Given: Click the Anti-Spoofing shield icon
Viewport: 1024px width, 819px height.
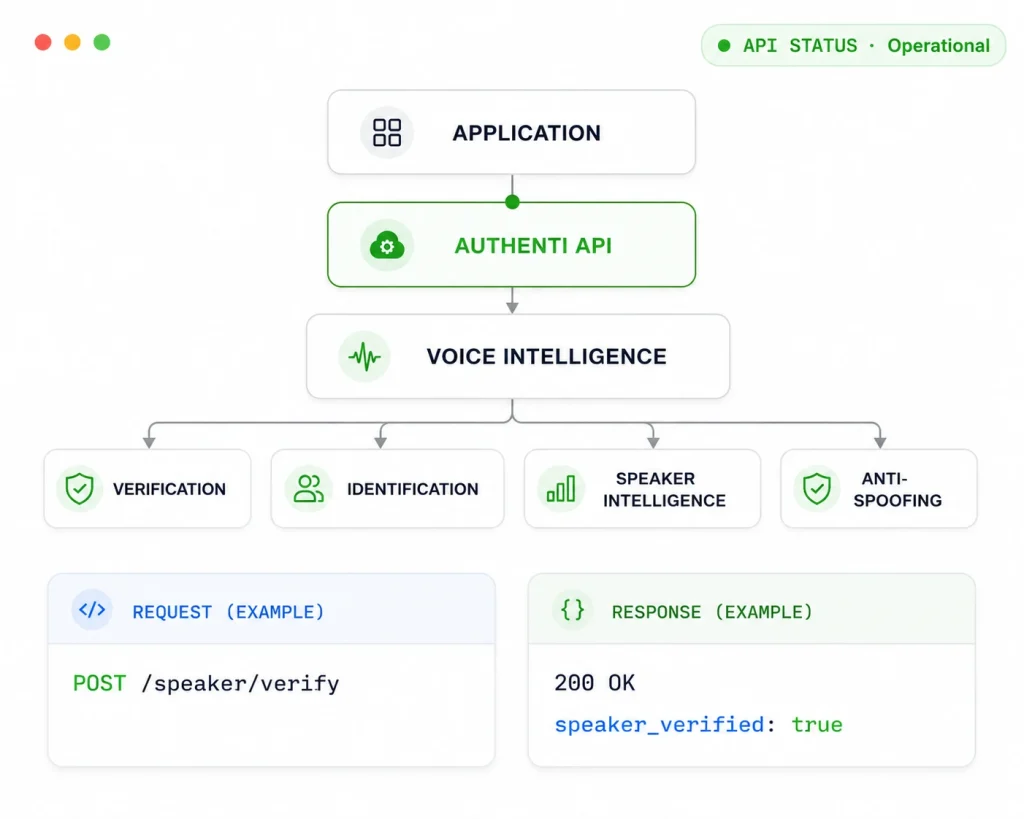Looking at the screenshot, I should pos(816,489).
